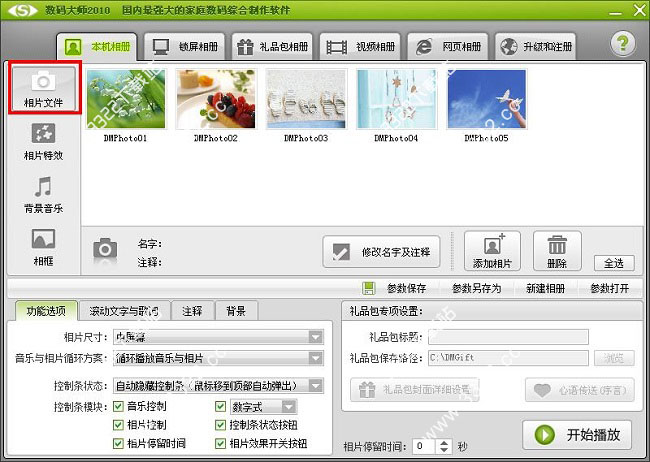Click the 全选 select all button
This screenshot has height=462, width=650.
614,263
